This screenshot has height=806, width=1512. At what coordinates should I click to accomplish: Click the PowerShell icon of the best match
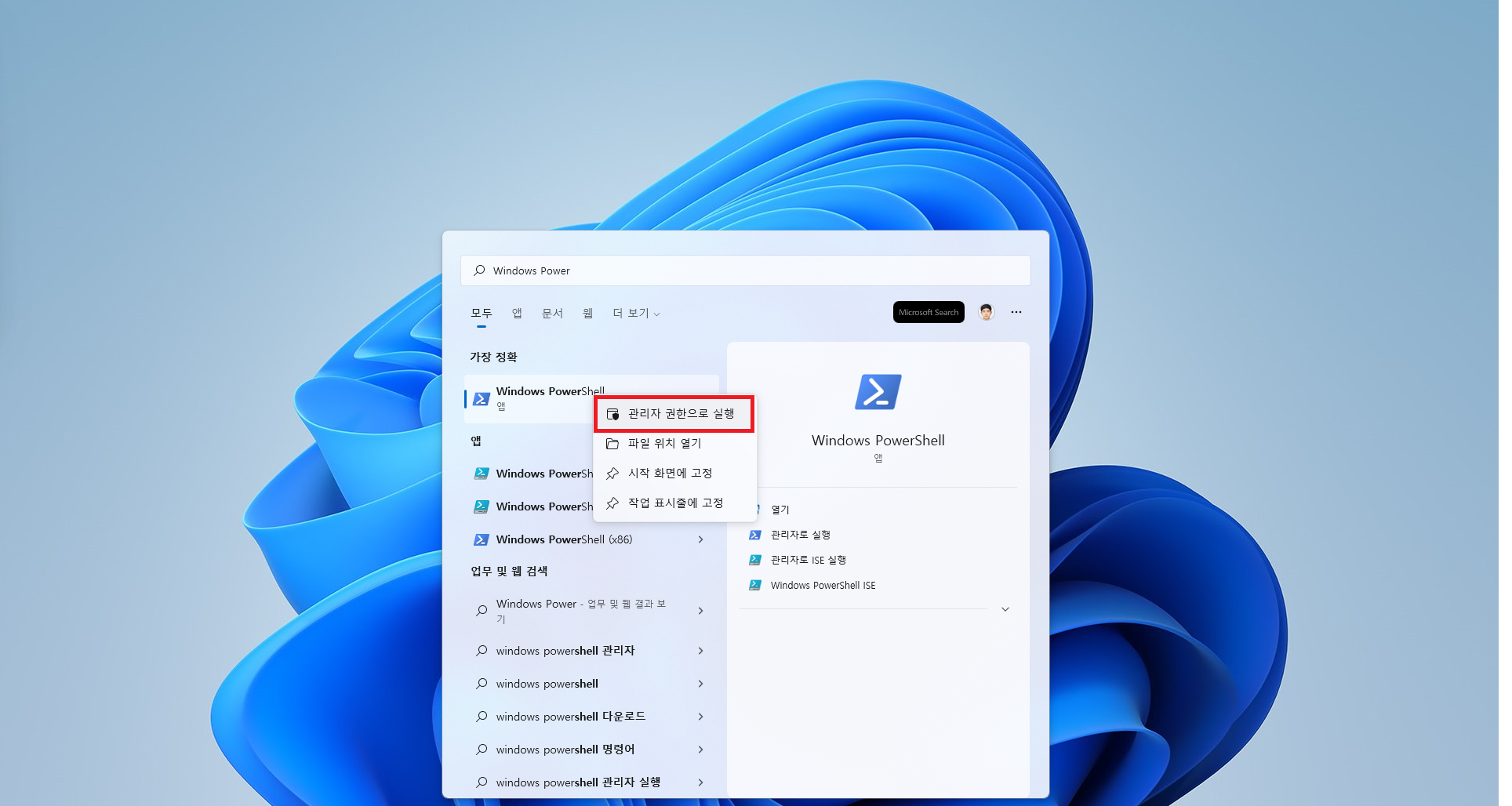click(x=482, y=399)
